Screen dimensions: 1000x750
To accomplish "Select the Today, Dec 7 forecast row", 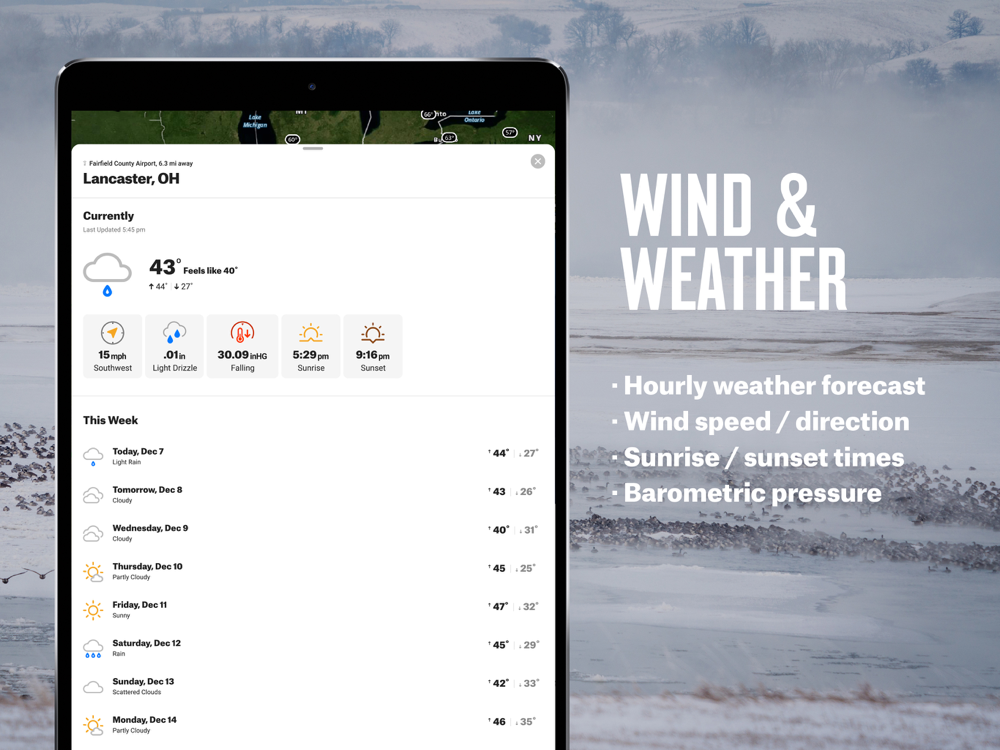I will pos(312,457).
